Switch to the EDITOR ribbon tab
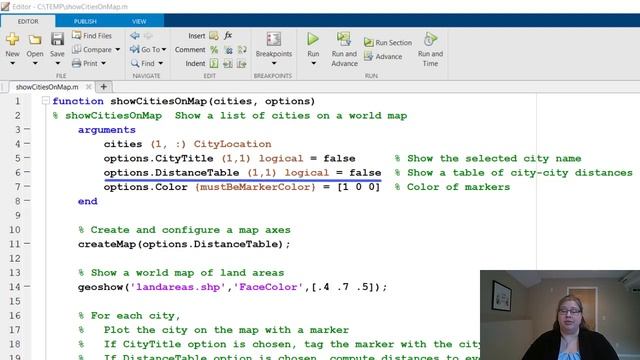 point(28,21)
